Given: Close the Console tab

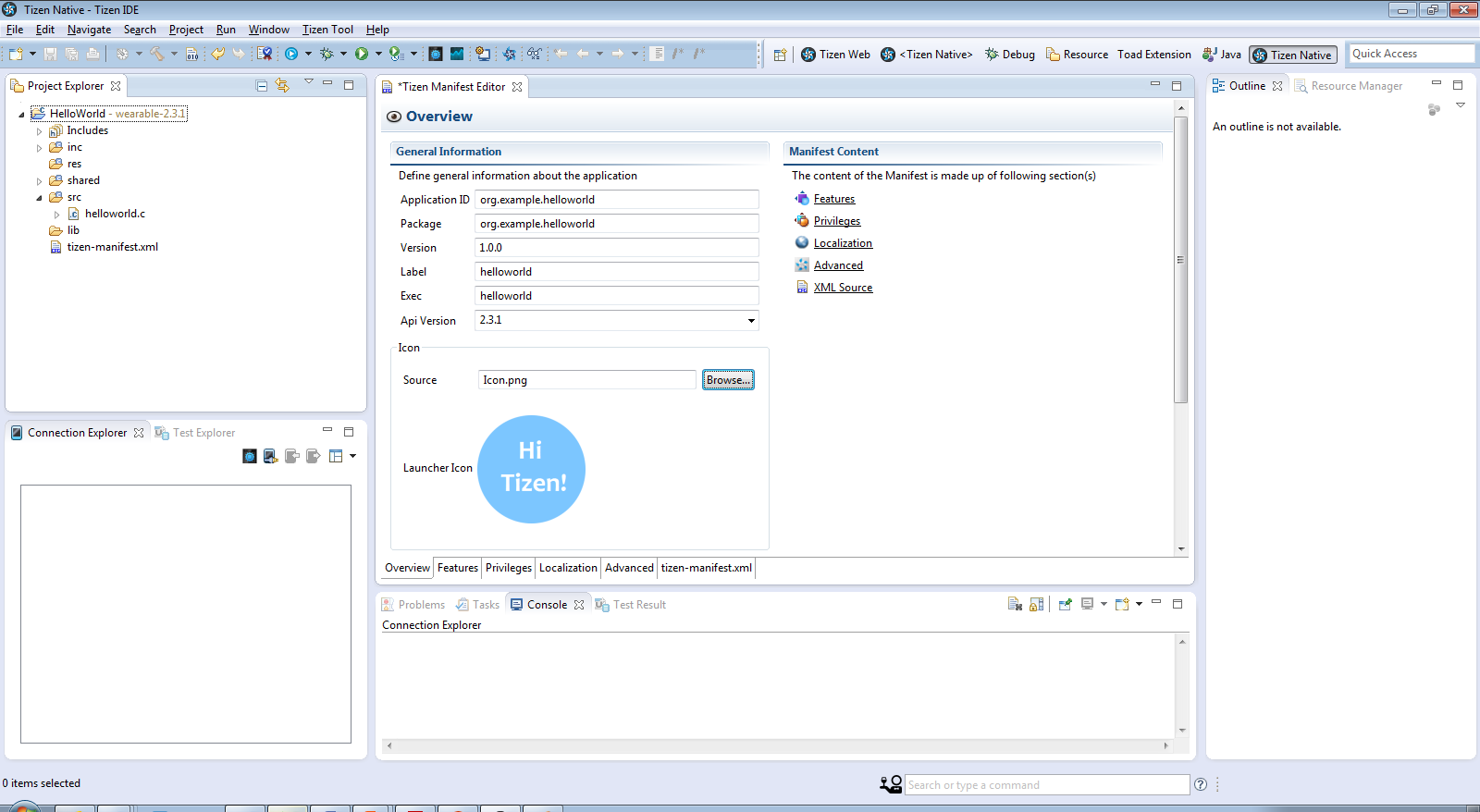Looking at the screenshot, I should tap(579, 605).
